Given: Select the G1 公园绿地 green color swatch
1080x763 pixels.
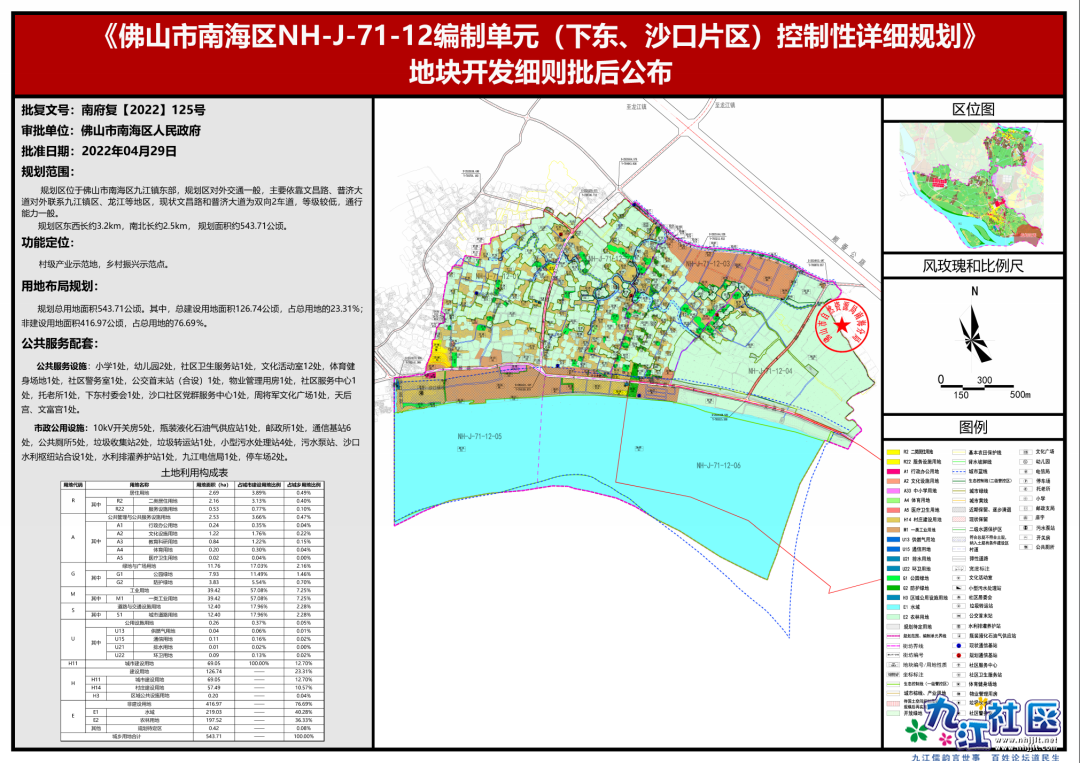Looking at the screenshot, I should 891,577.
